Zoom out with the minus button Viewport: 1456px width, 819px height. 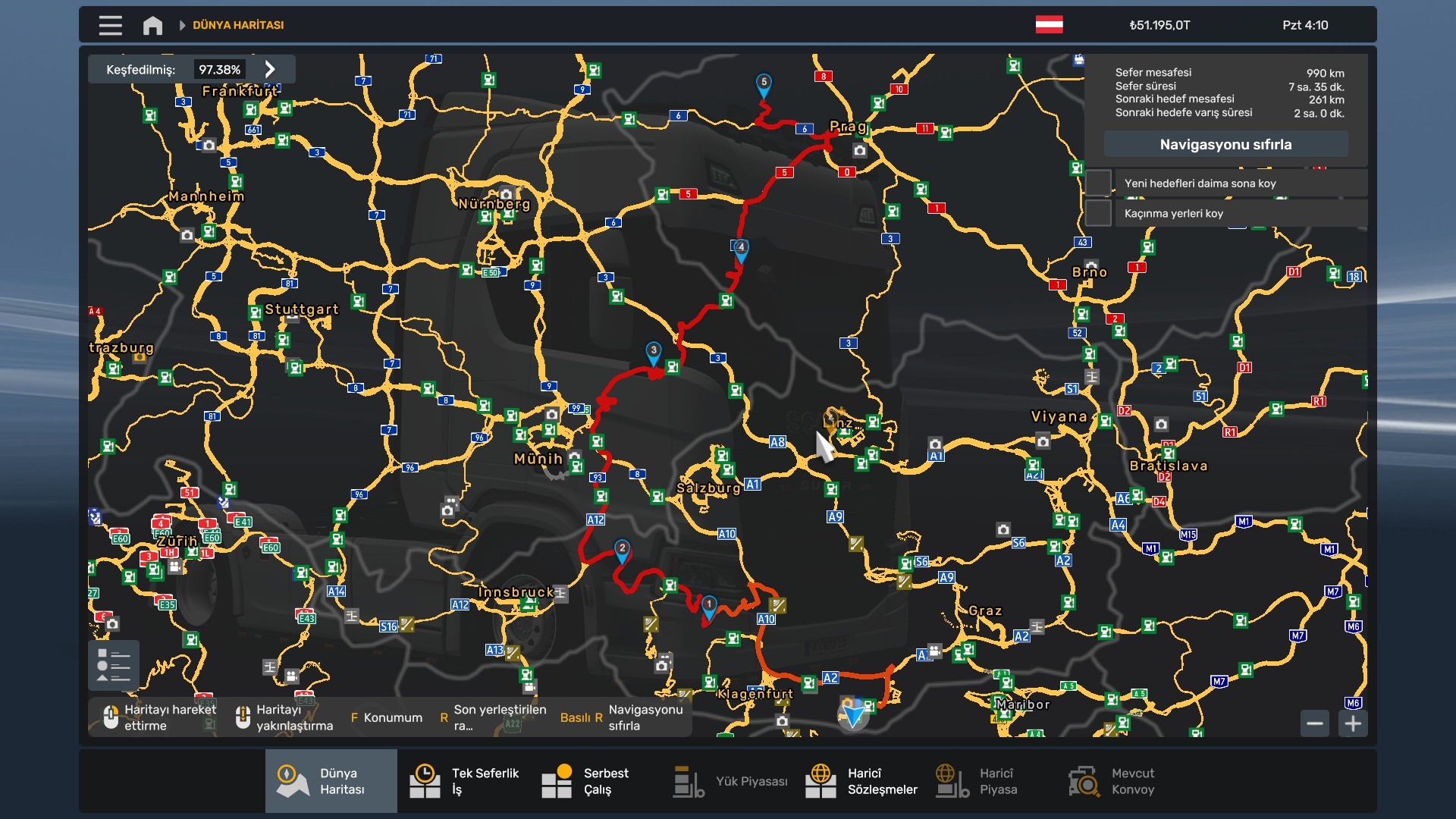pos(1315,723)
